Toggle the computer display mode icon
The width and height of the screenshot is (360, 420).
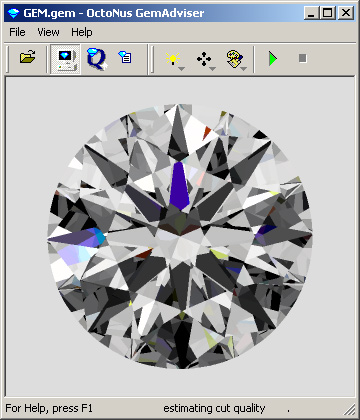pos(65,59)
